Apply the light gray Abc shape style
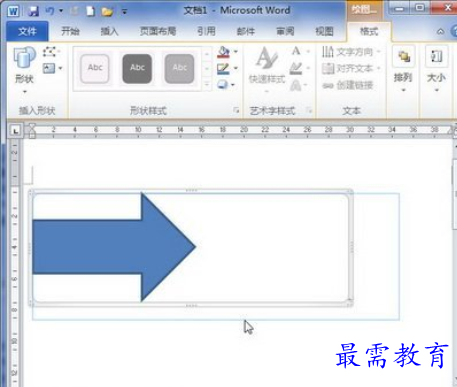This screenshot has height=387, width=457. click(x=179, y=68)
